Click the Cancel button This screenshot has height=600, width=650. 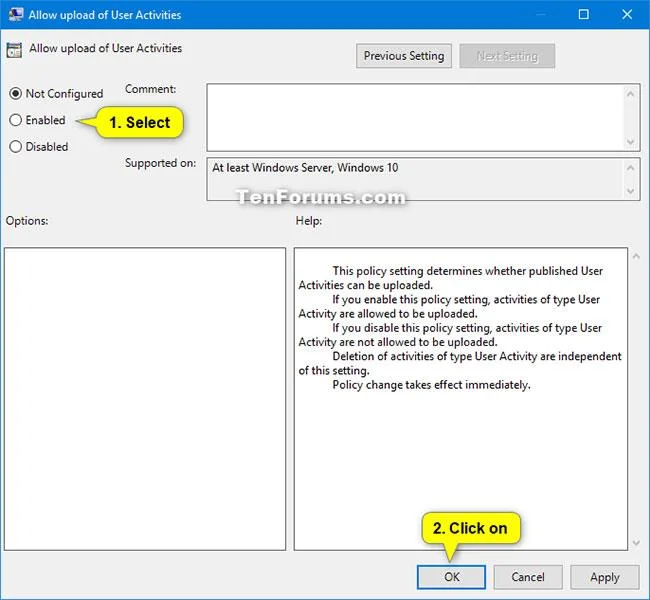tap(528, 577)
